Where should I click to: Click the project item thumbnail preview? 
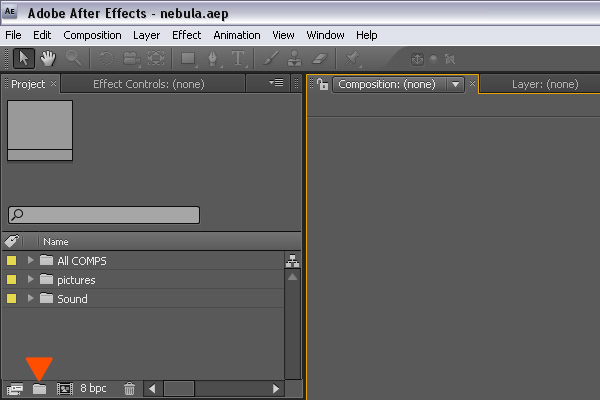point(40,130)
